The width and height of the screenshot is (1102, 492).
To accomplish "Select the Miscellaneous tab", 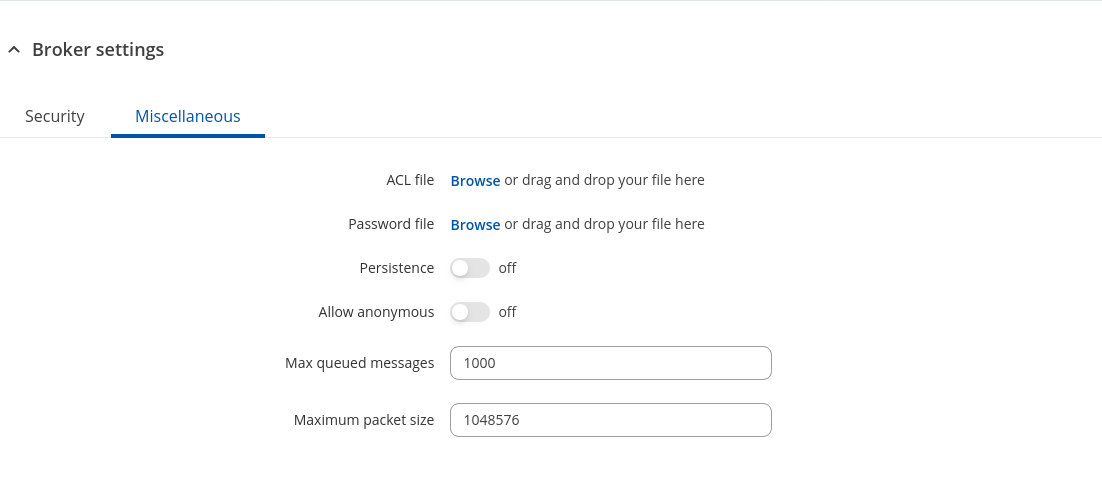I will coord(188,116).
